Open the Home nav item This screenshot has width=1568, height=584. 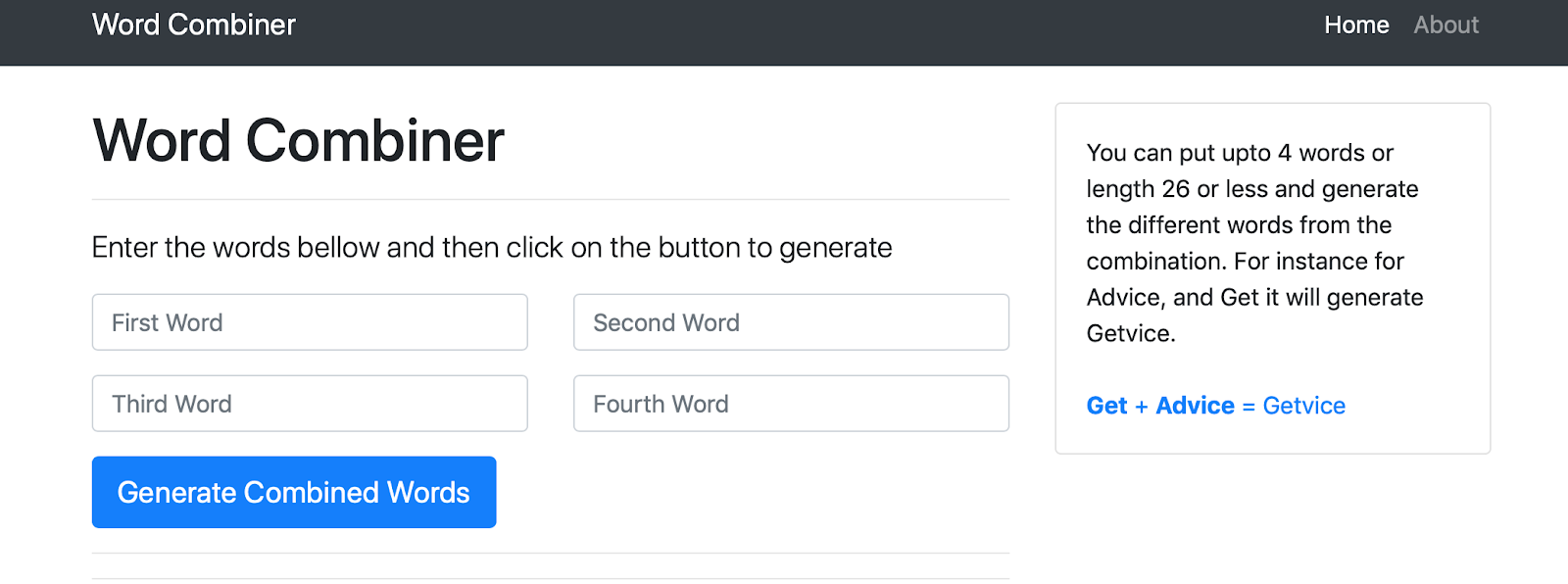[x=1356, y=24]
